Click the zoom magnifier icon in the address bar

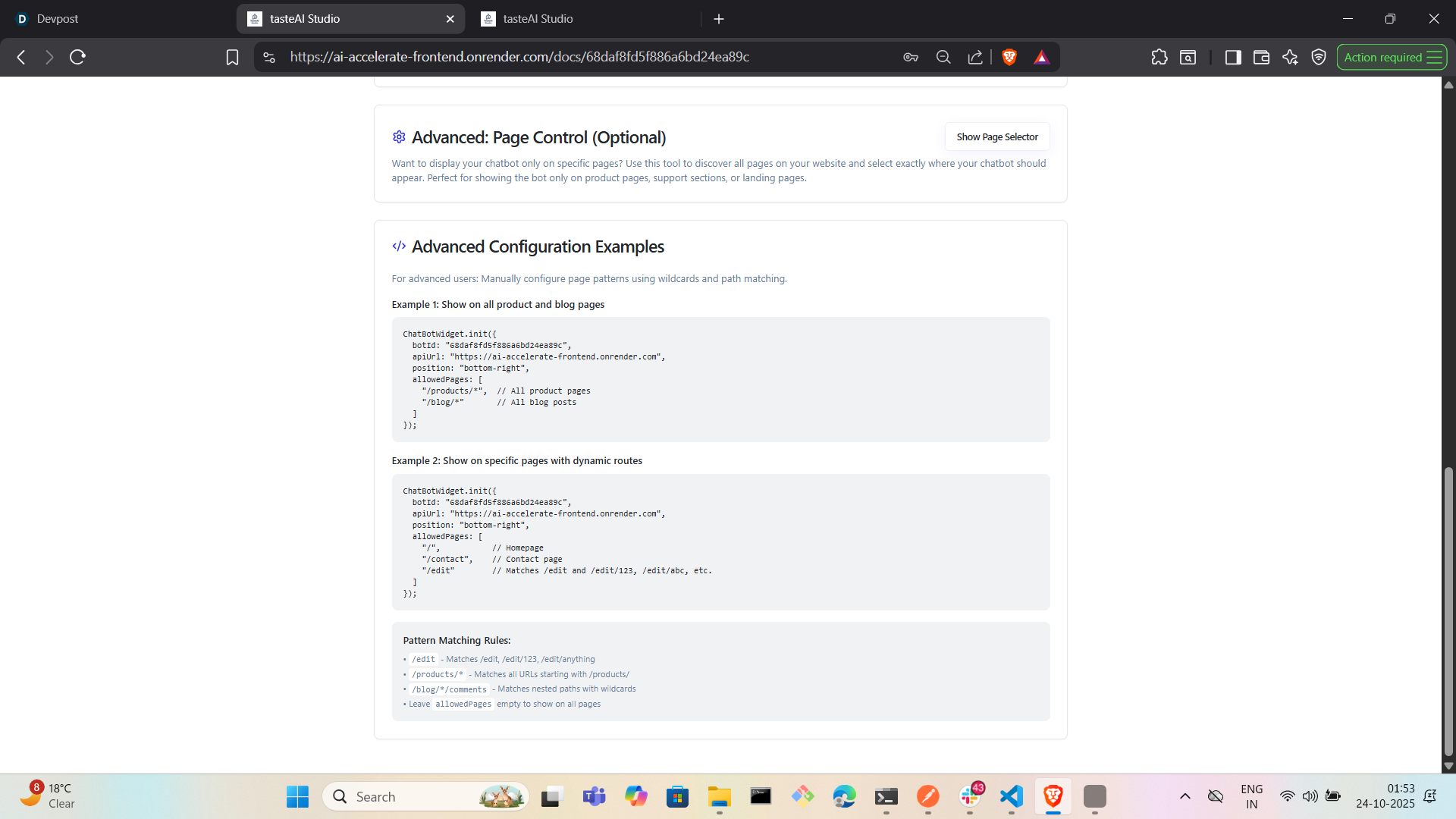tap(943, 57)
